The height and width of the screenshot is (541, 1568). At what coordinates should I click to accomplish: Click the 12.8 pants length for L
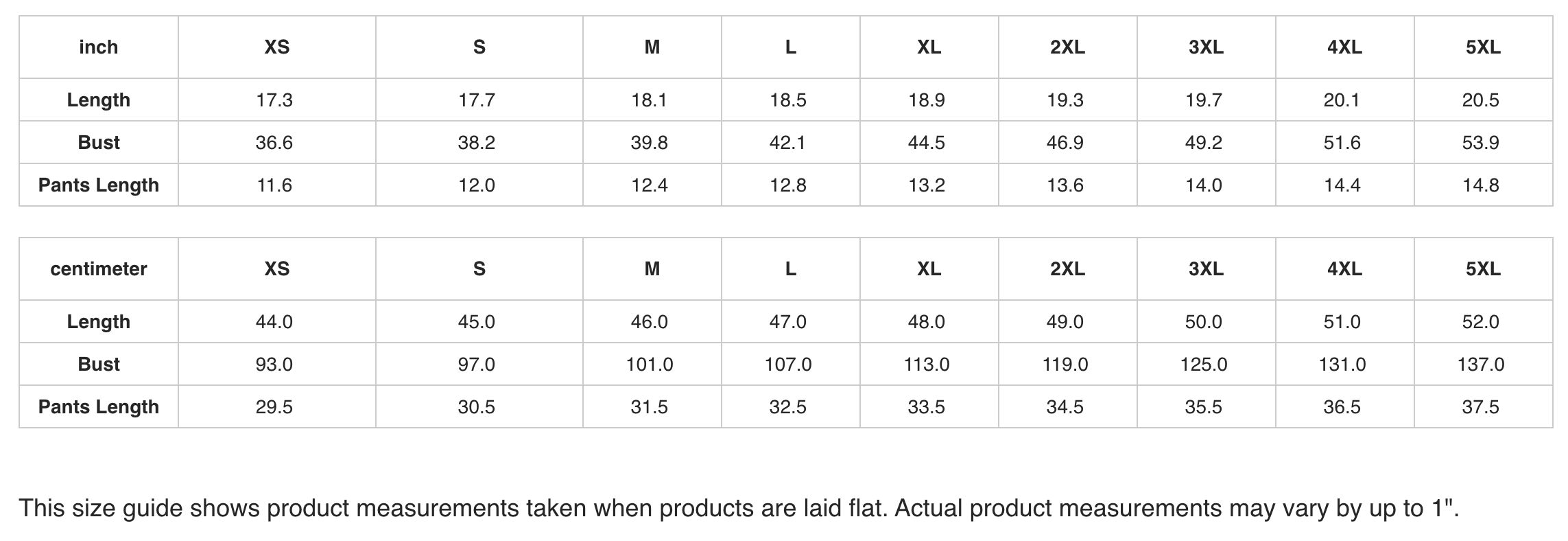787,185
